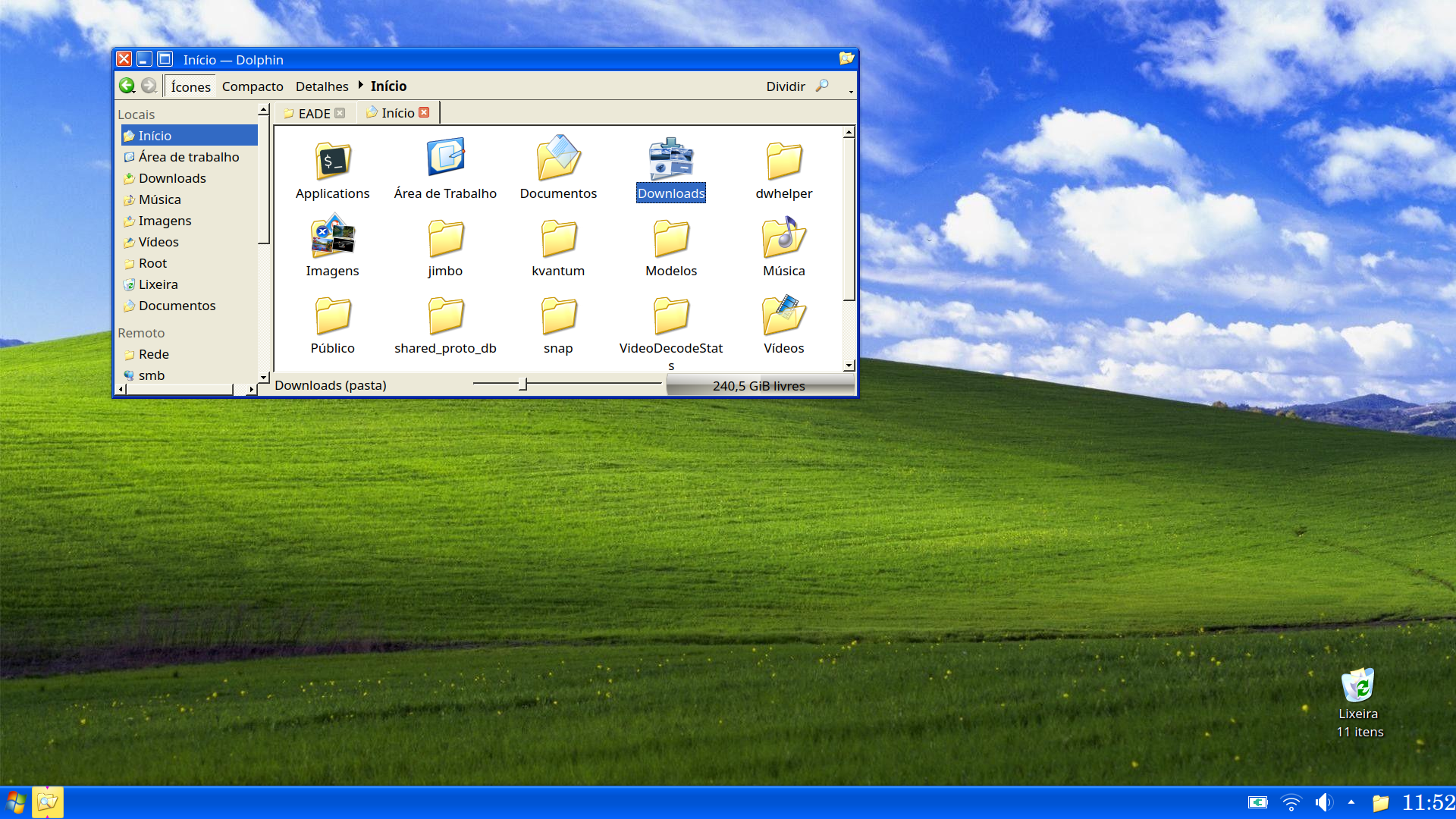Screen dimensions: 1456x819
Task: Go back with the green arrow button
Action: 127,86
